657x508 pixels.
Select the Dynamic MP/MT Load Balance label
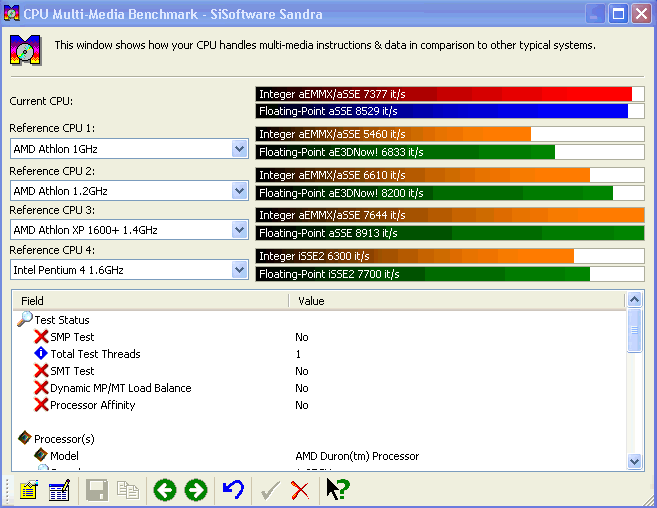[121, 388]
